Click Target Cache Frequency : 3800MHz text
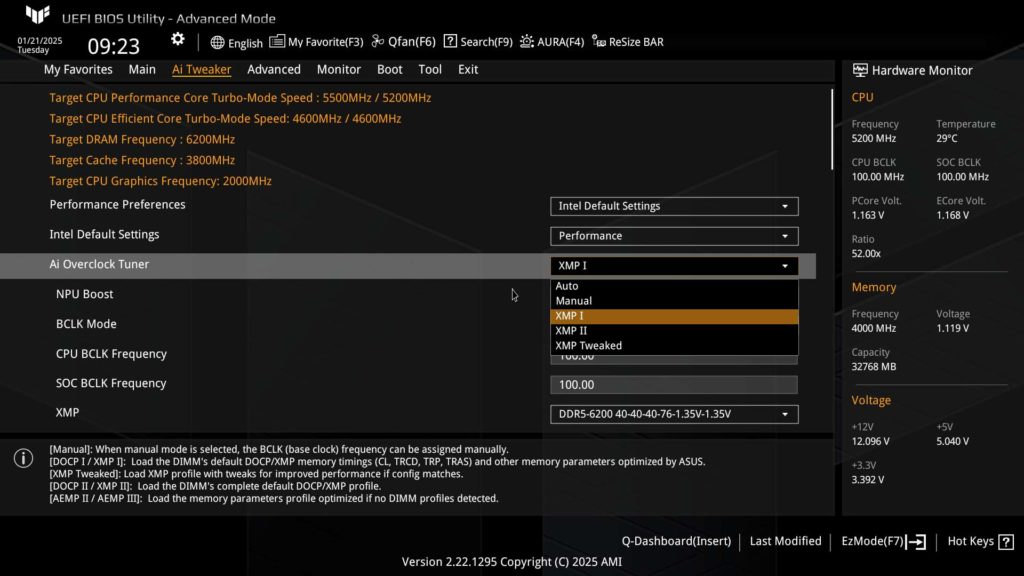Image resolution: width=1024 pixels, height=576 pixels. pos(142,161)
